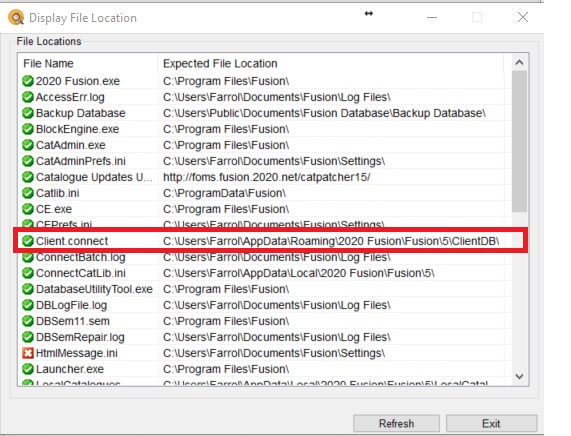Viewport: 571px width, 436px height.
Task: Select the Catlib.ini file name
Action: click(57, 193)
